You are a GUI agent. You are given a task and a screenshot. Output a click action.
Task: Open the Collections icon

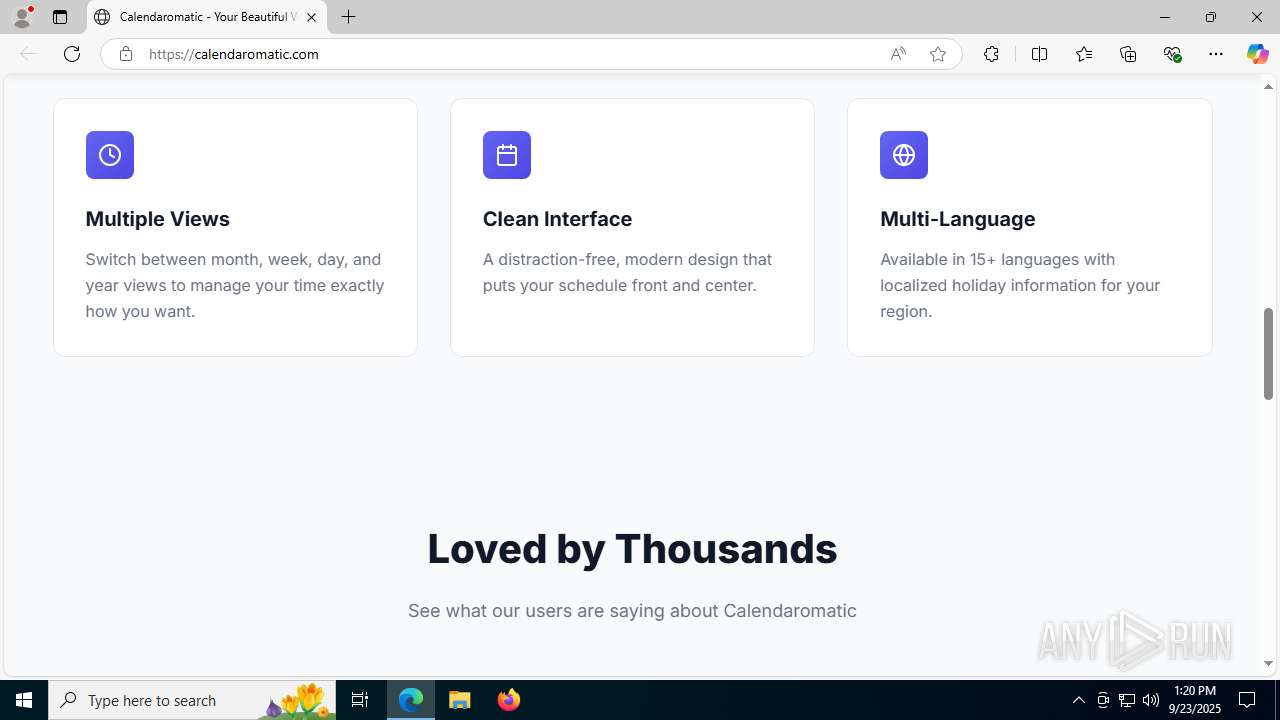[1128, 54]
